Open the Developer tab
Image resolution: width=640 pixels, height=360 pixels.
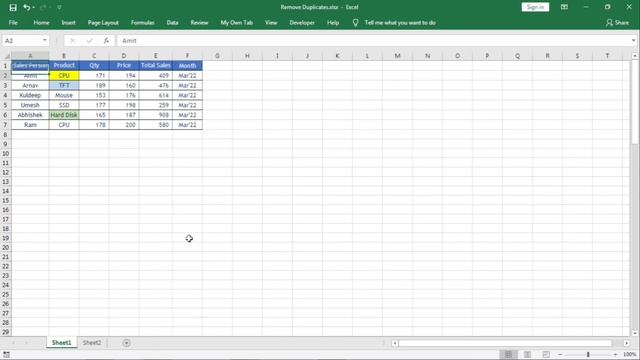tap(302, 22)
